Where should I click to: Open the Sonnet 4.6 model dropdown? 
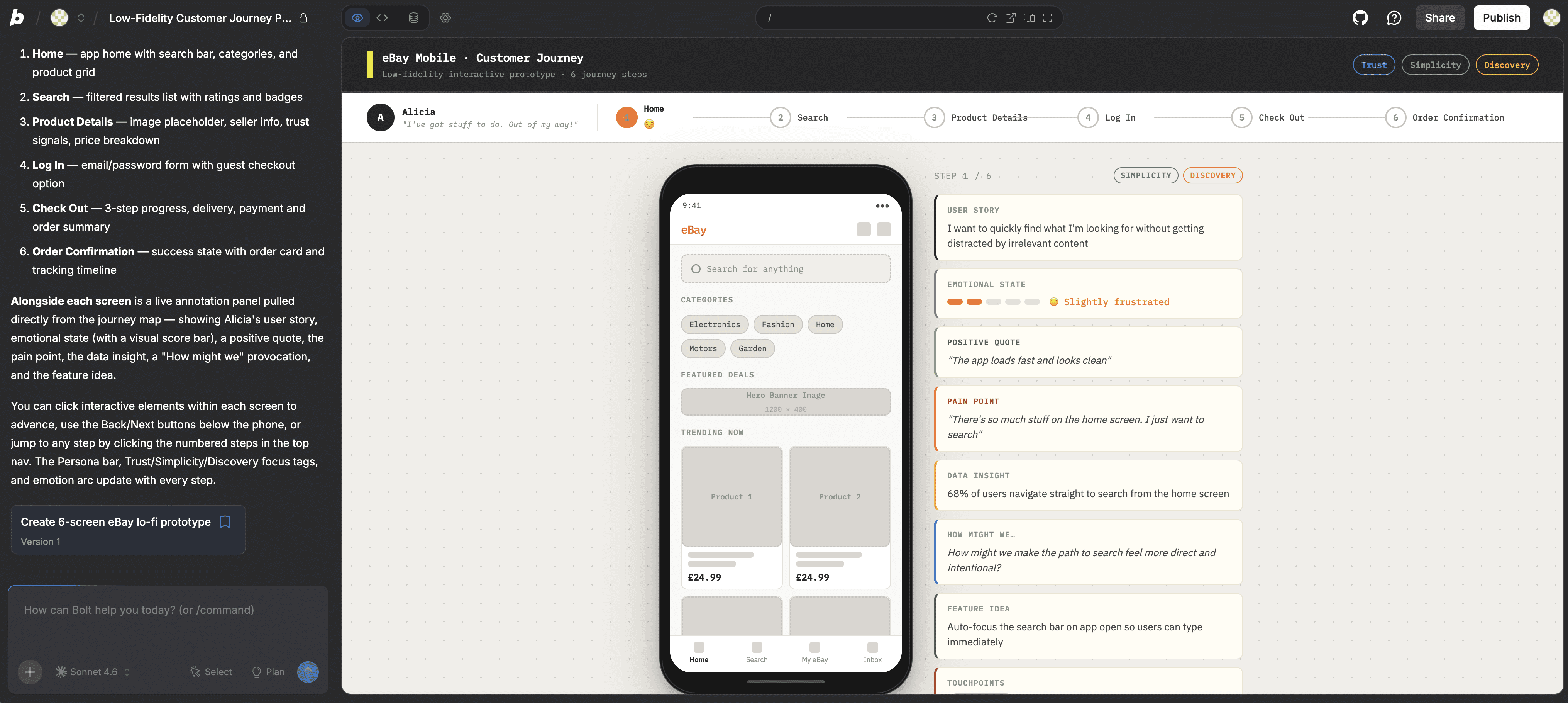pos(93,672)
